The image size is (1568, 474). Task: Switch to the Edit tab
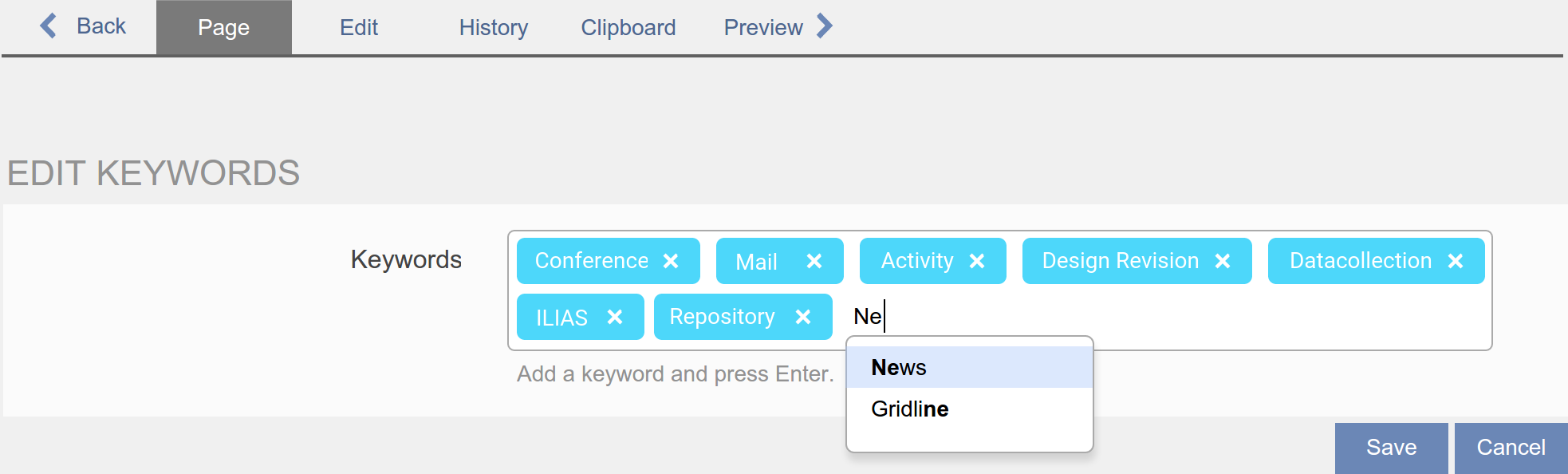pos(358,28)
